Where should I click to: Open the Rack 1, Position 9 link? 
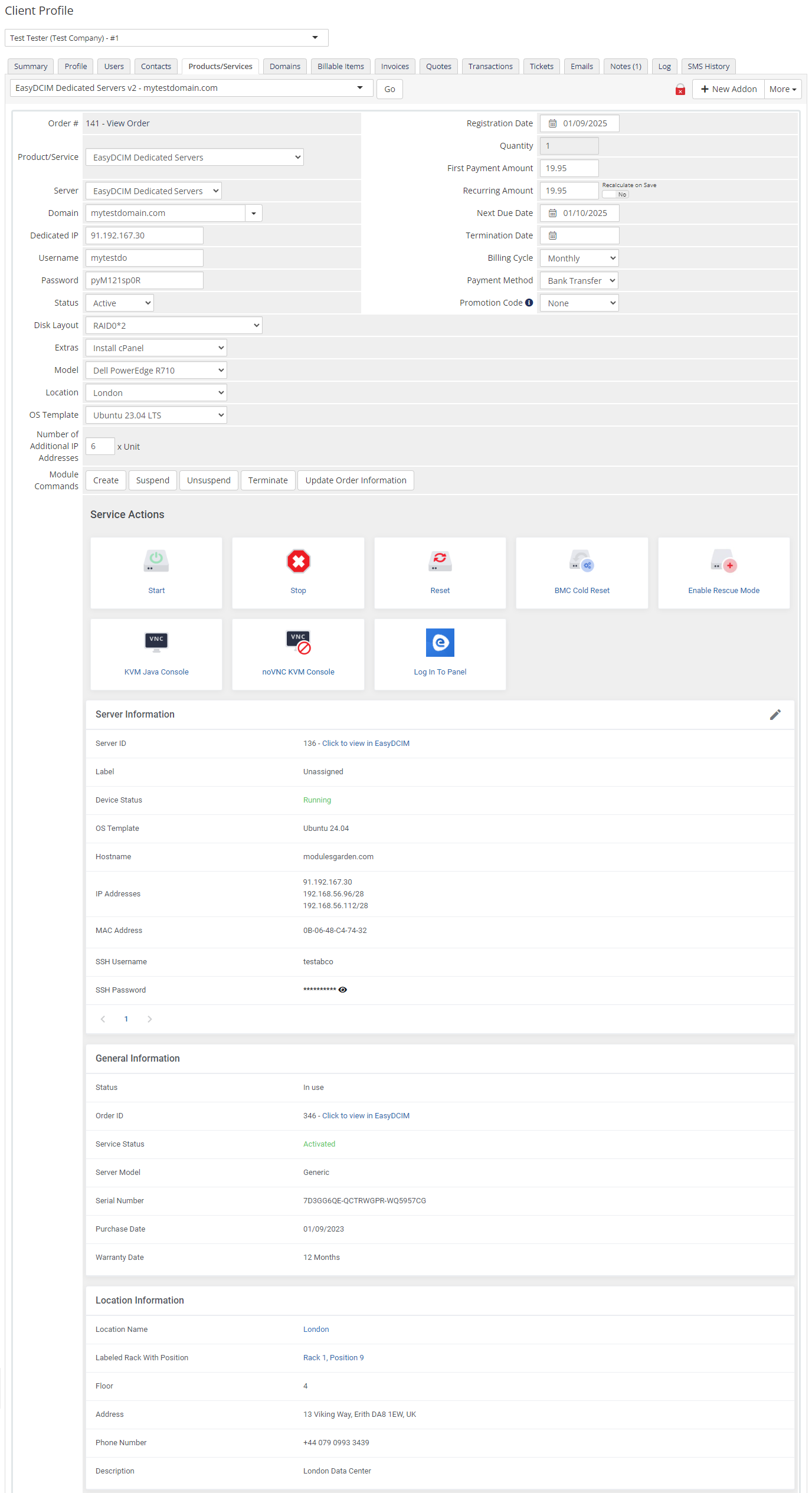(333, 1358)
